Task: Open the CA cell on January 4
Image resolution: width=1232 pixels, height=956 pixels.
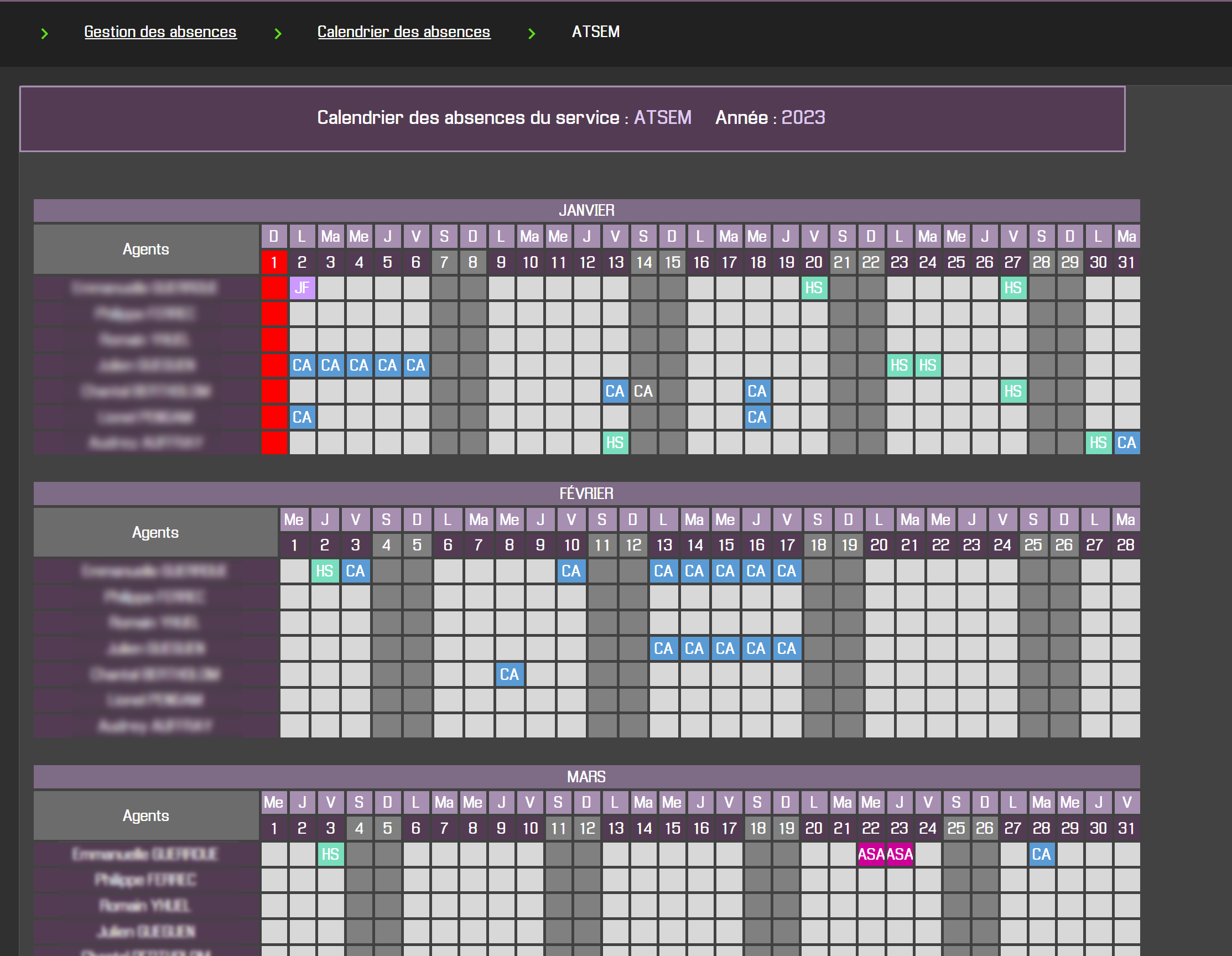Action: tap(360, 366)
